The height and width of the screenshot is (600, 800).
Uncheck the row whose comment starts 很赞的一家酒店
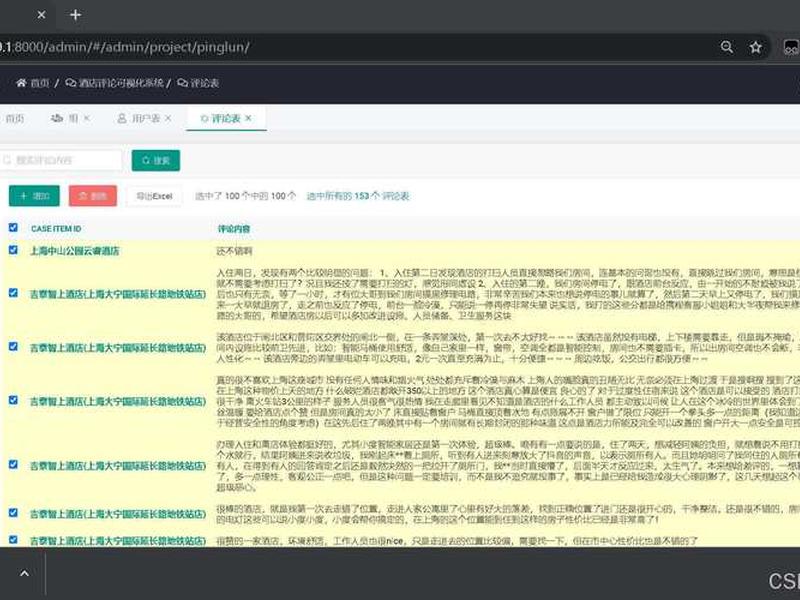pos(13,539)
